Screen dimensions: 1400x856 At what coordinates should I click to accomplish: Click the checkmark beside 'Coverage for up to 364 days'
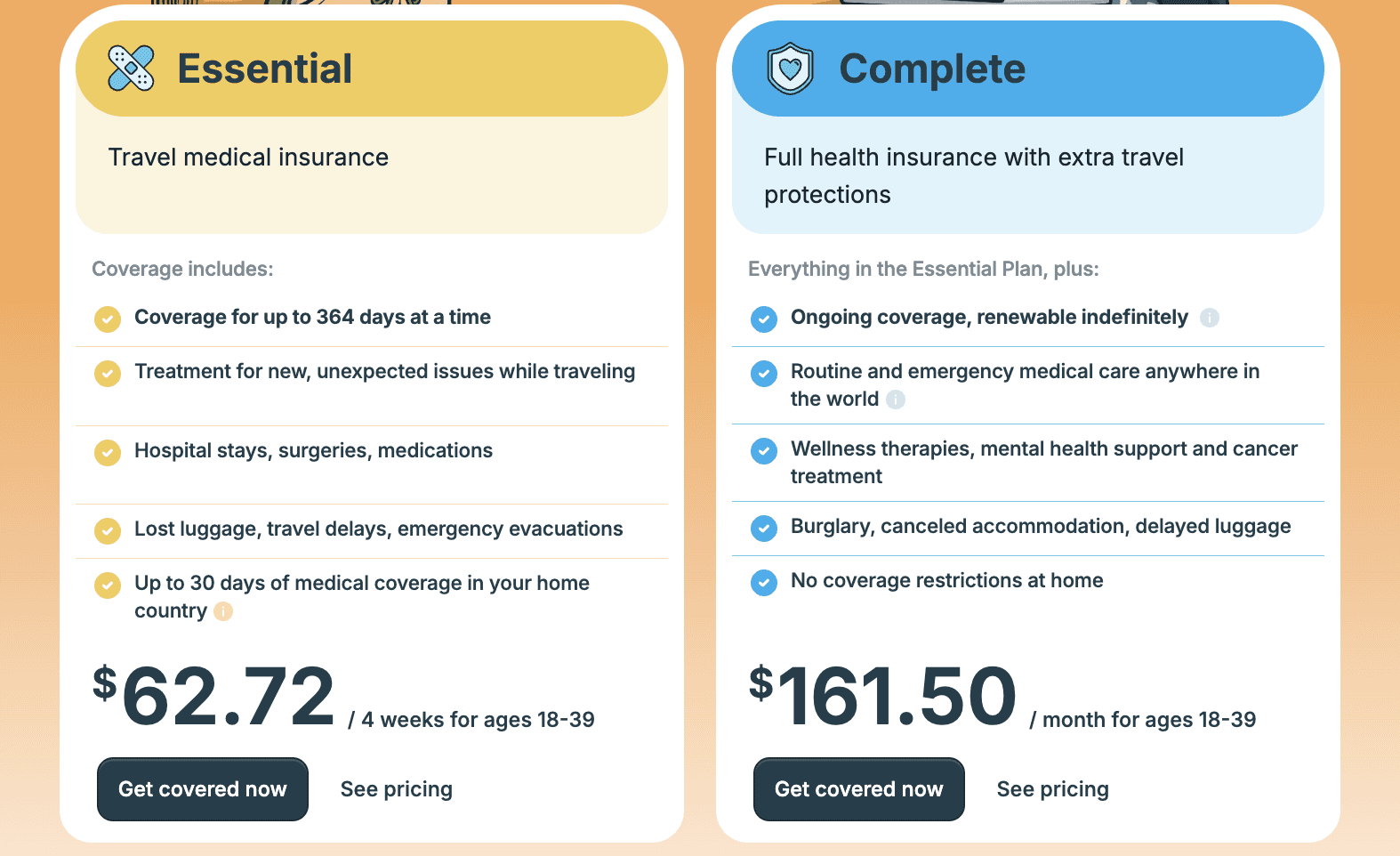click(x=107, y=319)
